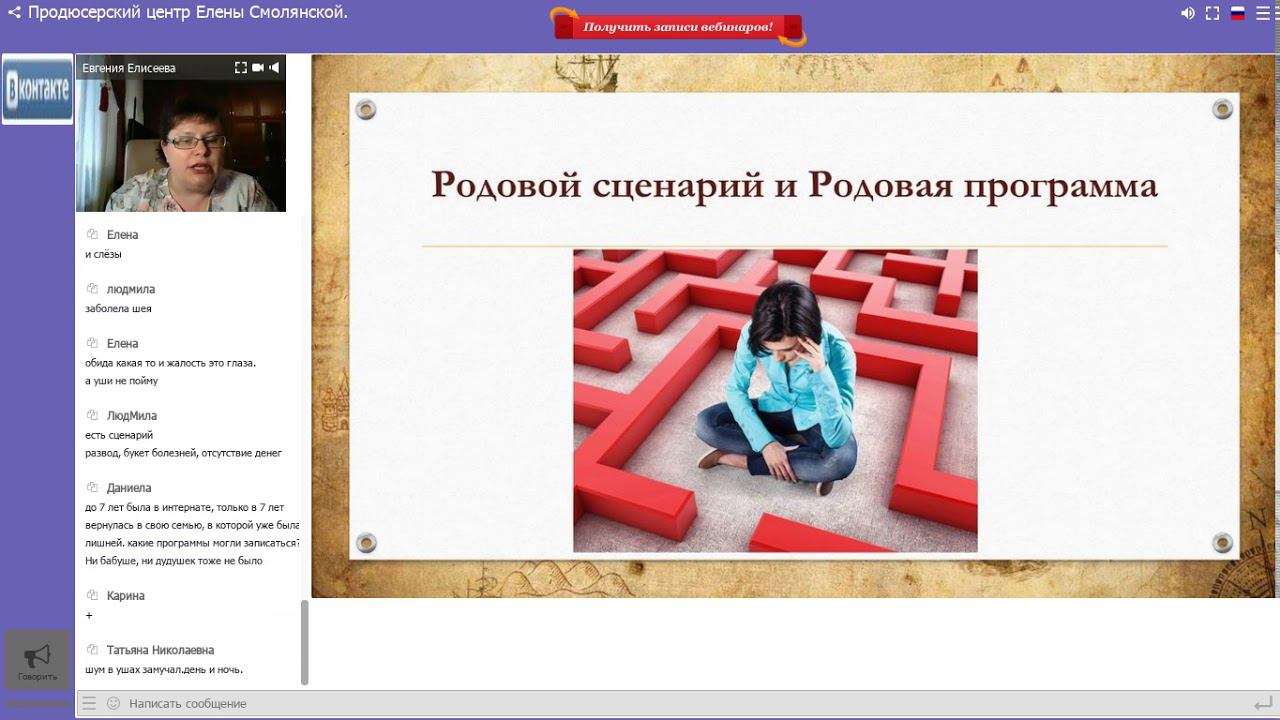The width and height of the screenshot is (1280, 720).
Task: Open the hamburger menu in the top right corner
Action: (x=1264, y=14)
